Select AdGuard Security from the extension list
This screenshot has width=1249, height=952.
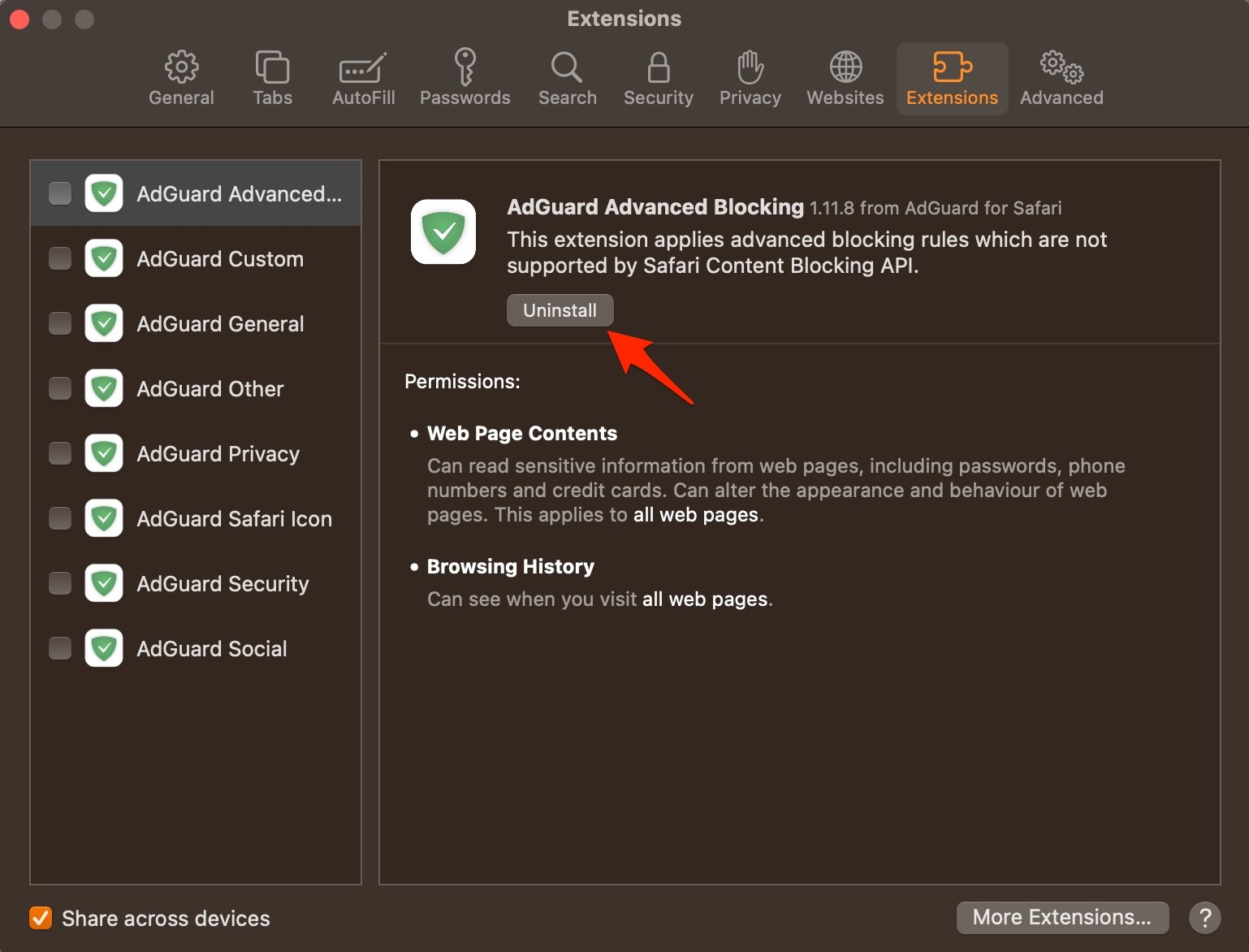(223, 582)
